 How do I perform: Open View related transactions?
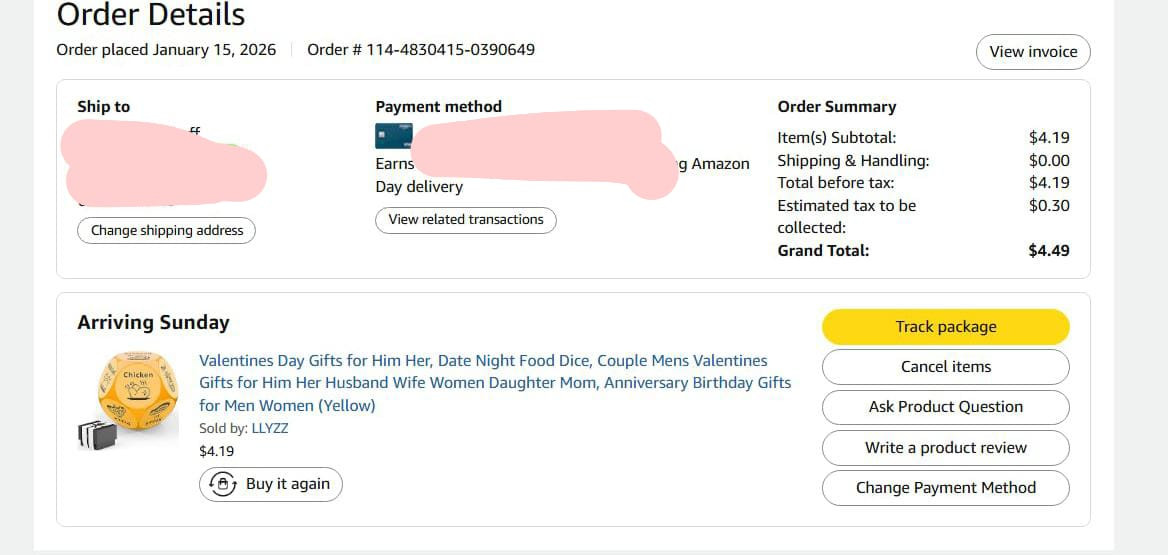click(x=465, y=220)
